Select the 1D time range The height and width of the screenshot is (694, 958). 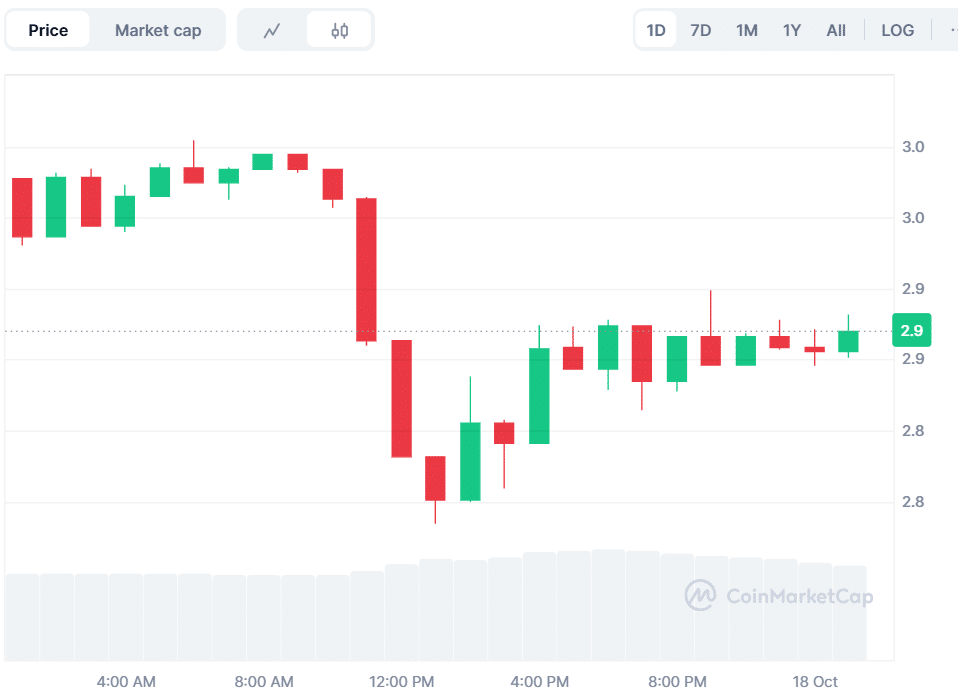(x=656, y=30)
